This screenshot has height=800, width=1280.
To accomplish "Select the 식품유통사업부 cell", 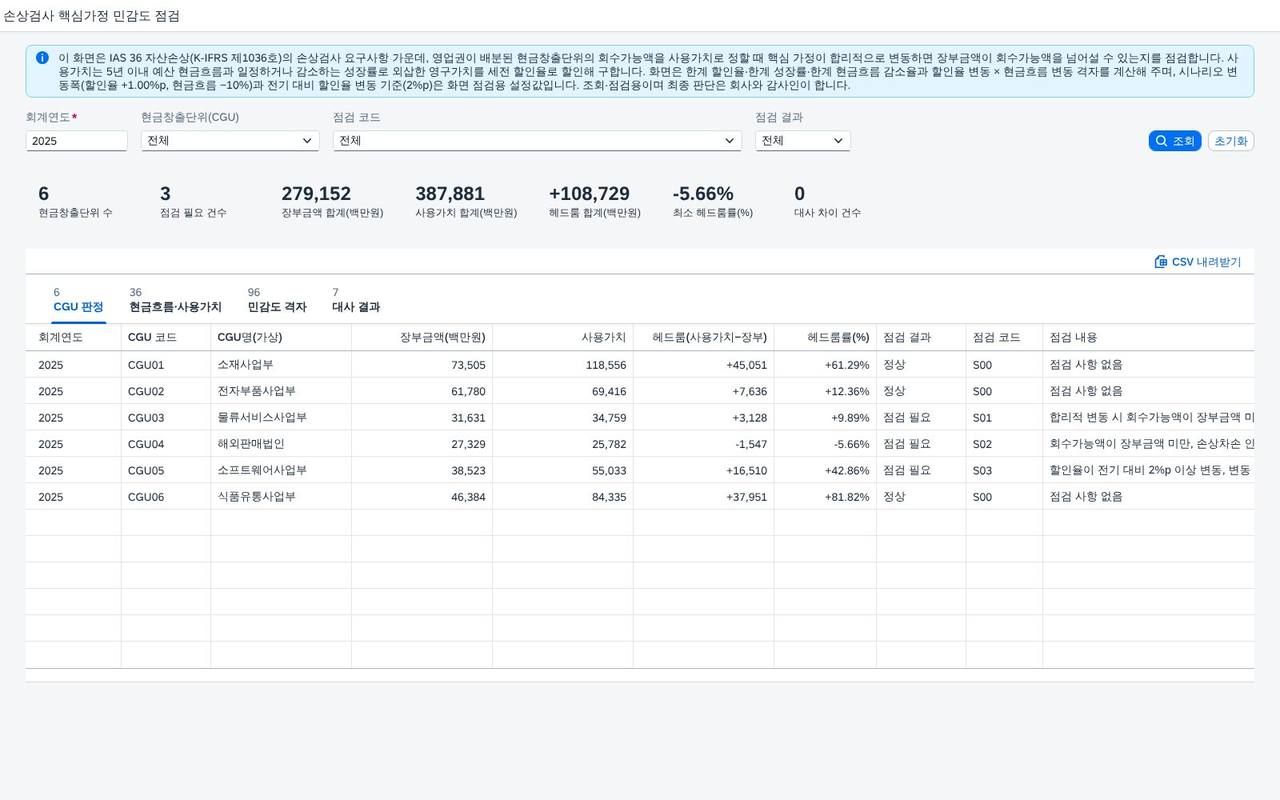I will 281,497.
